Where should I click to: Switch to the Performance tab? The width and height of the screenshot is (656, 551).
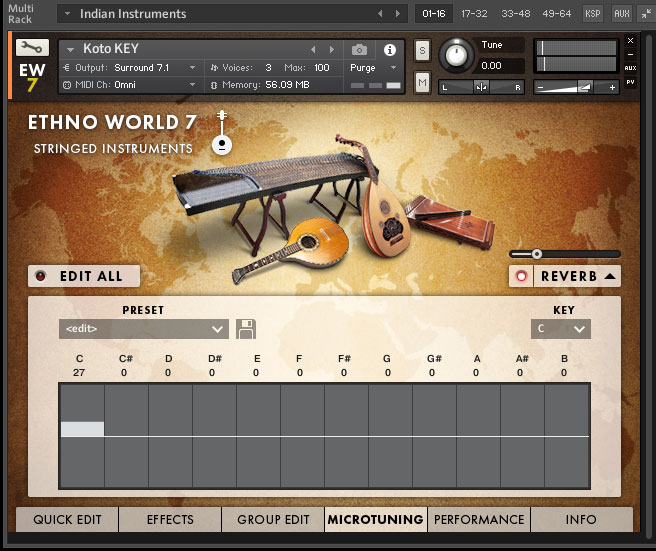(x=479, y=520)
